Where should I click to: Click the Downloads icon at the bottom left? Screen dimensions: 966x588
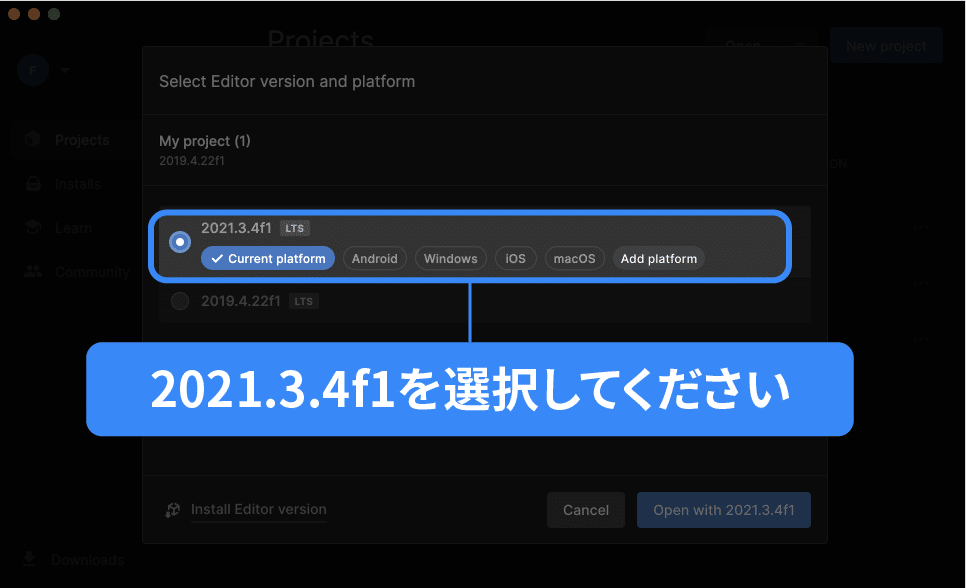28,559
